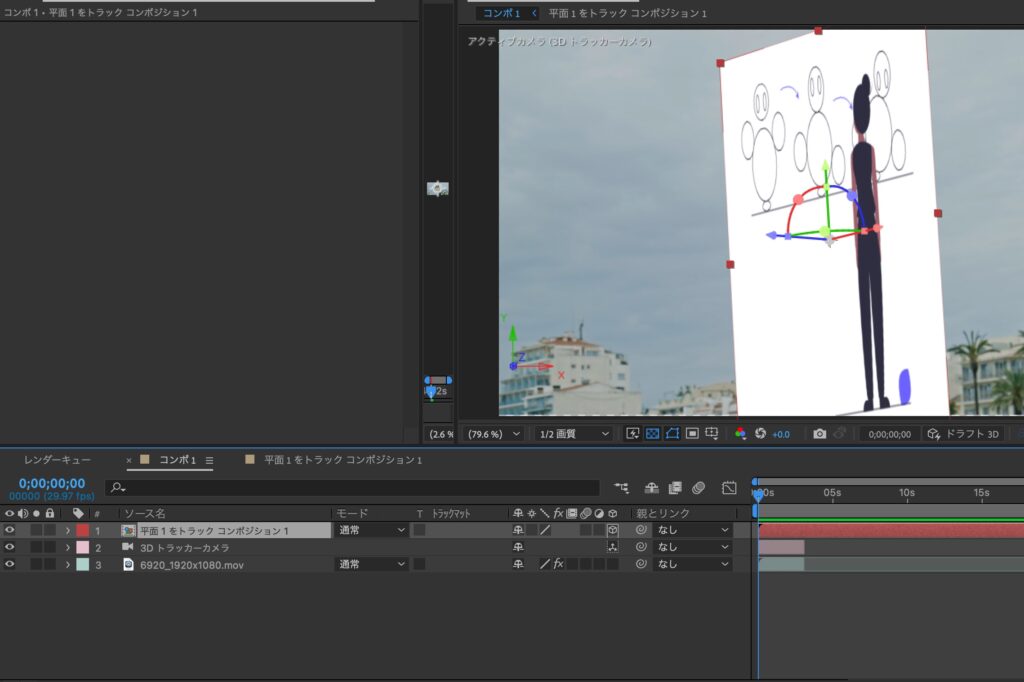Enable motion blur timeline switch
Screen dimensions: 1024x682
pyautogui.click(x=698, y=488)
